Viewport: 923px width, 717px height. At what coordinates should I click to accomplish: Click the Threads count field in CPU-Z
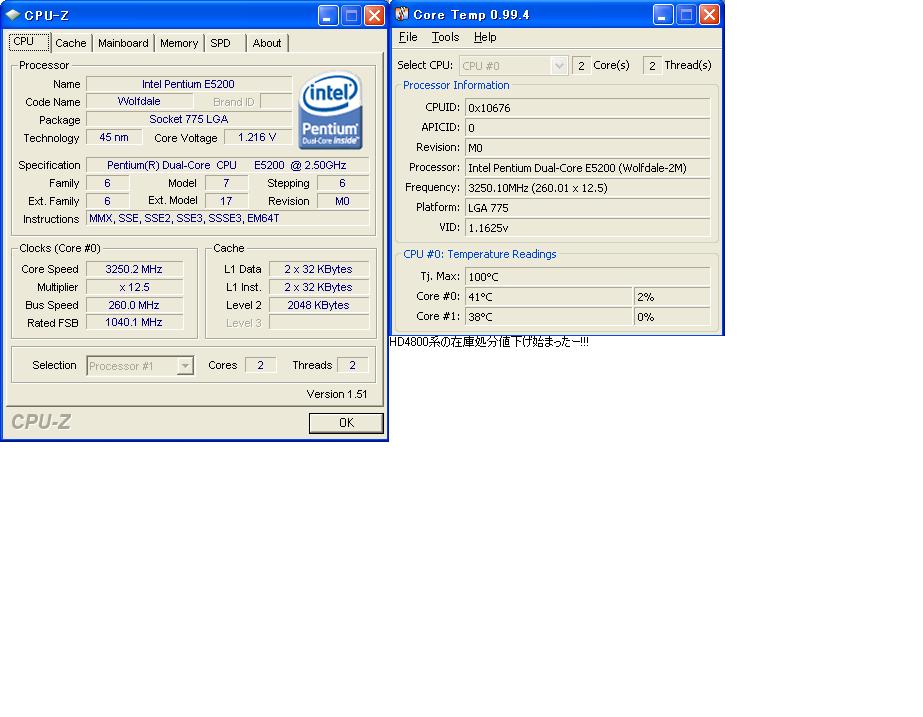[353, 365]
